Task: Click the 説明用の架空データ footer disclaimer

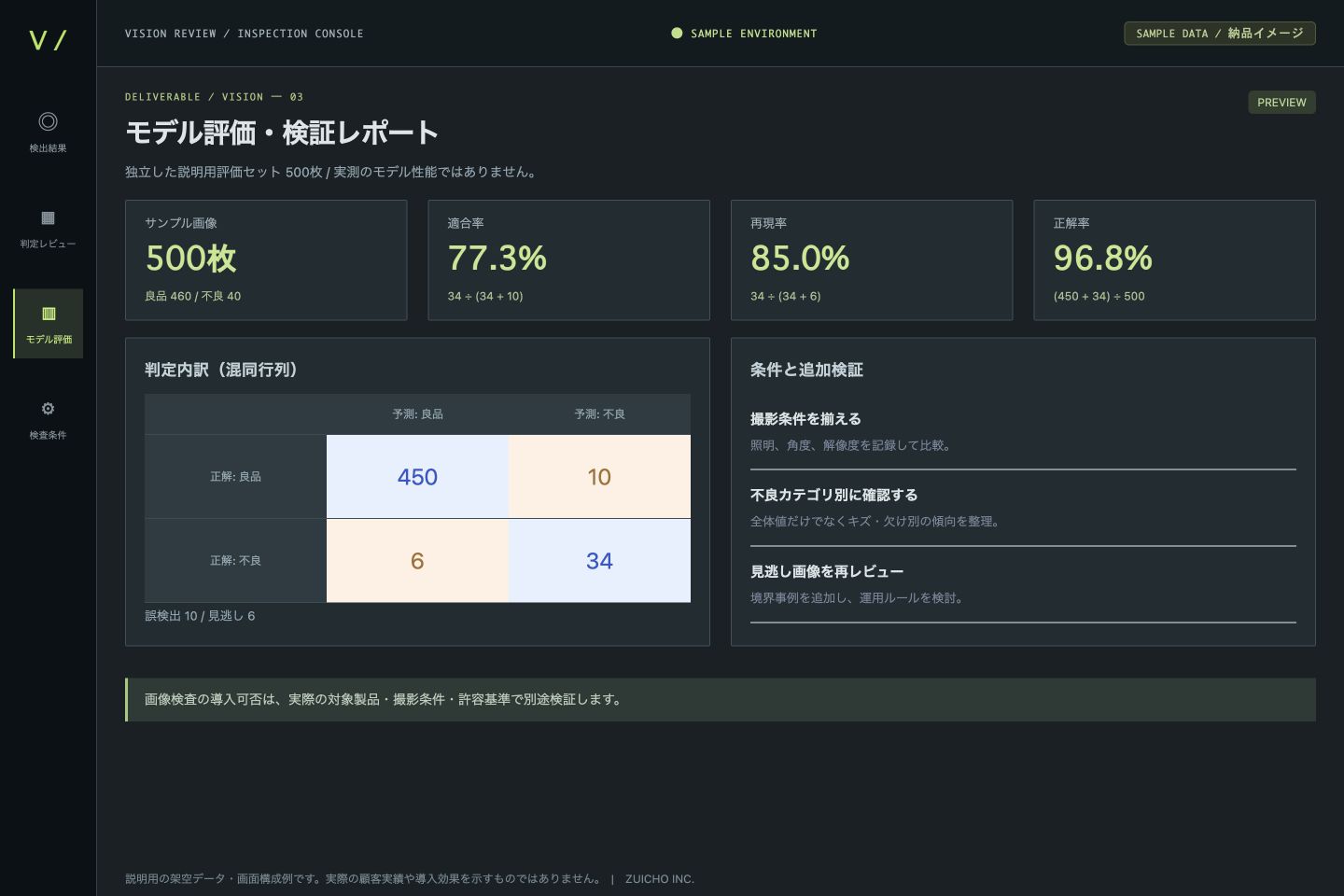Action: [x=365, y=879]
